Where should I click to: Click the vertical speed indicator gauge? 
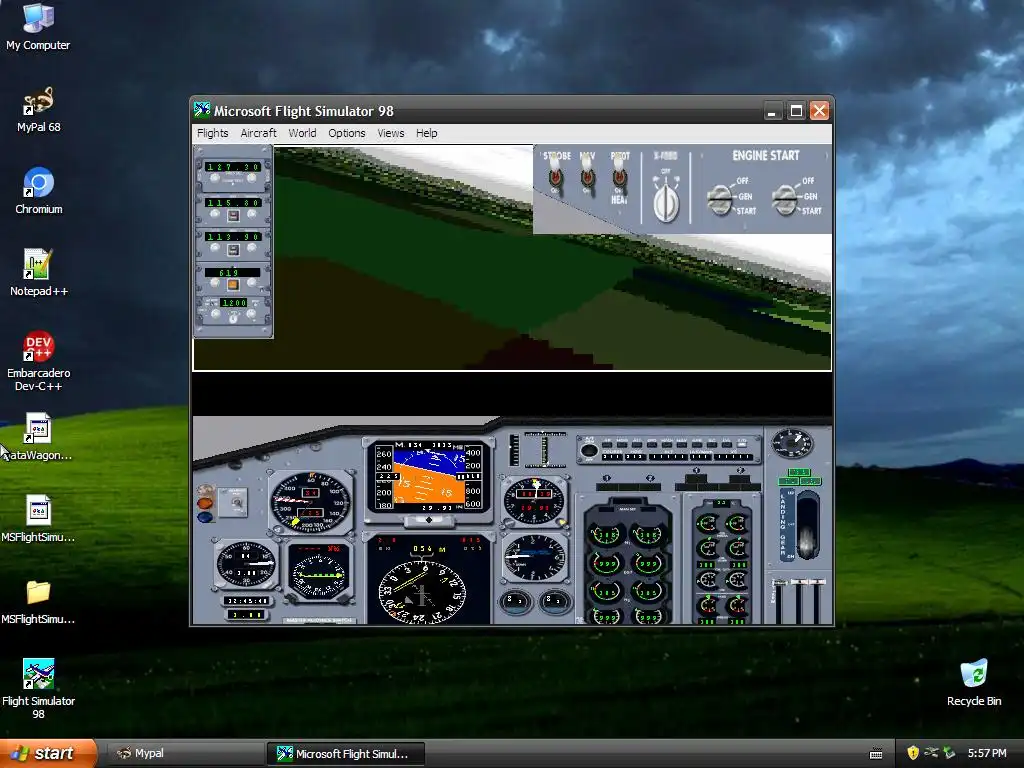tap(534, 558)
